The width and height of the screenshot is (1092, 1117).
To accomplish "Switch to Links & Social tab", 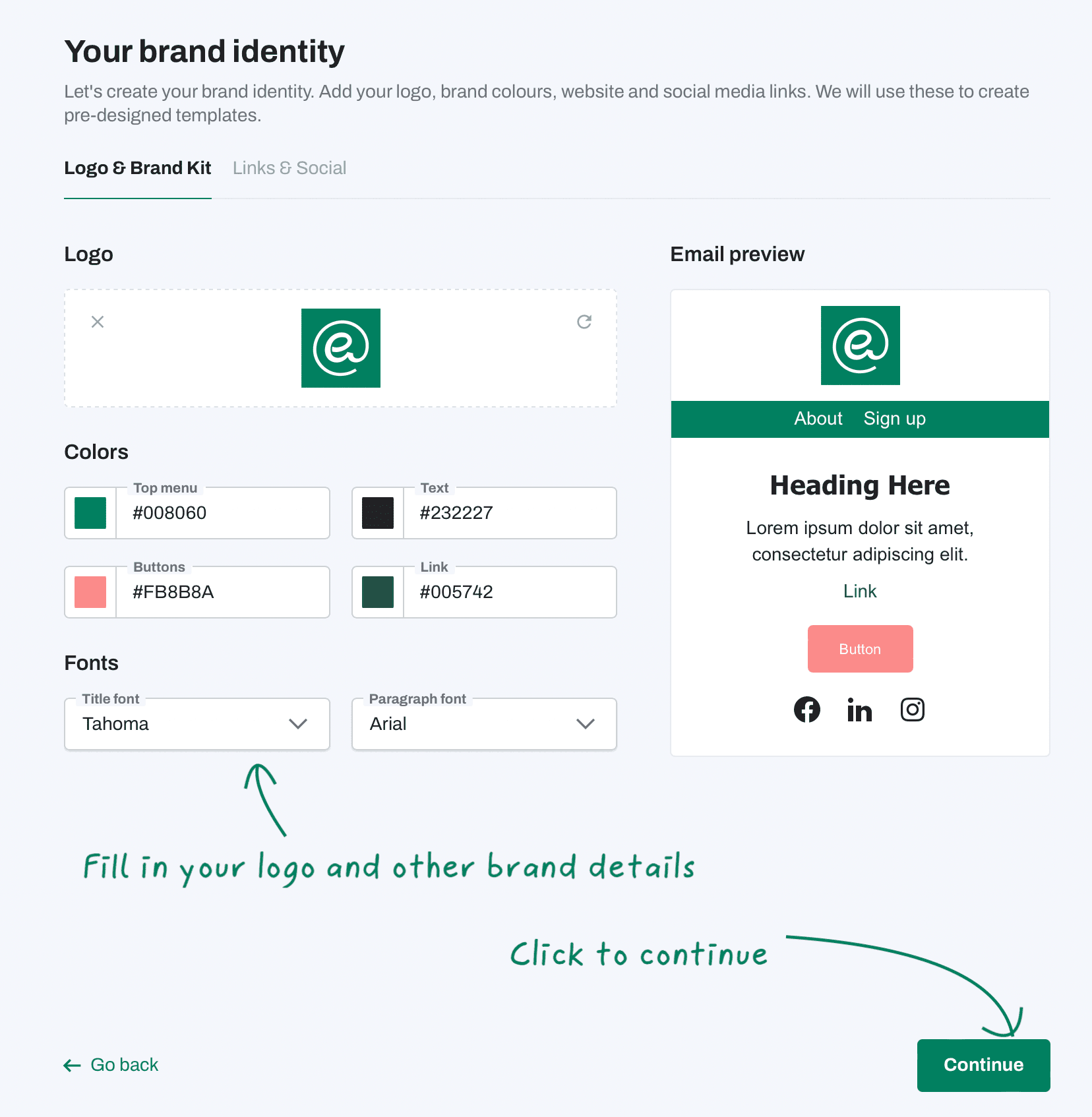I will [289, 168].
